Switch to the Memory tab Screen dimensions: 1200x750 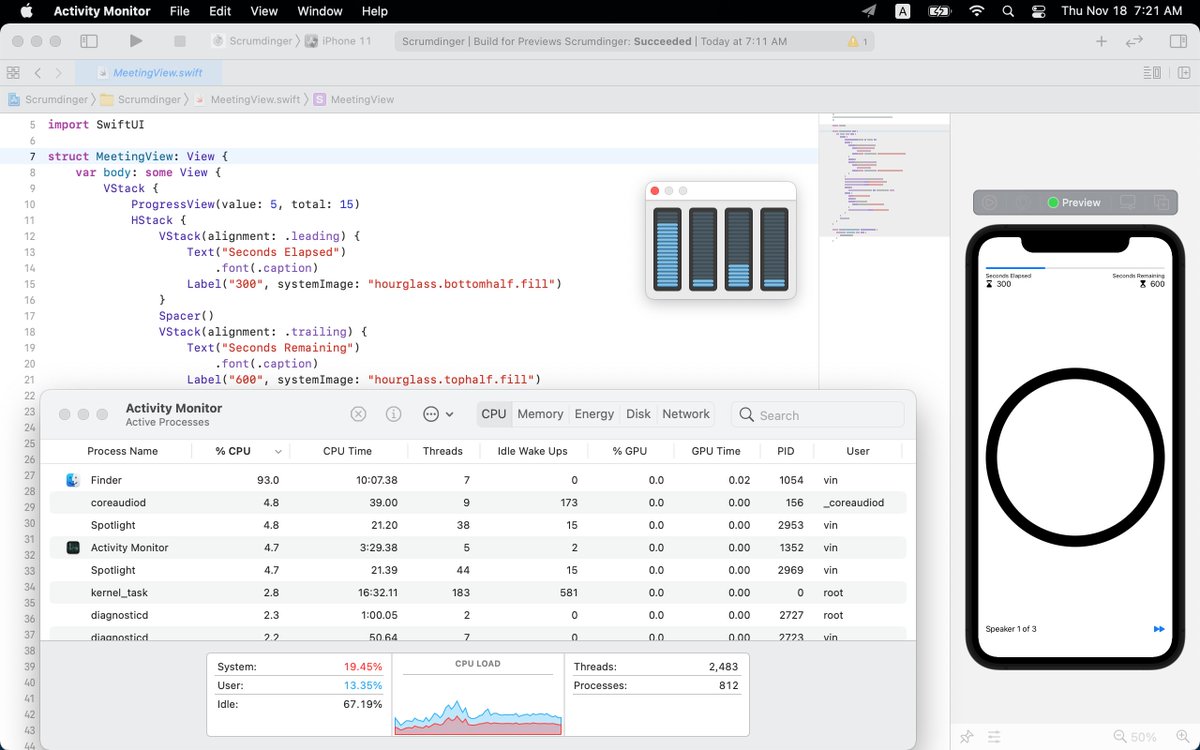pos(541,414)
